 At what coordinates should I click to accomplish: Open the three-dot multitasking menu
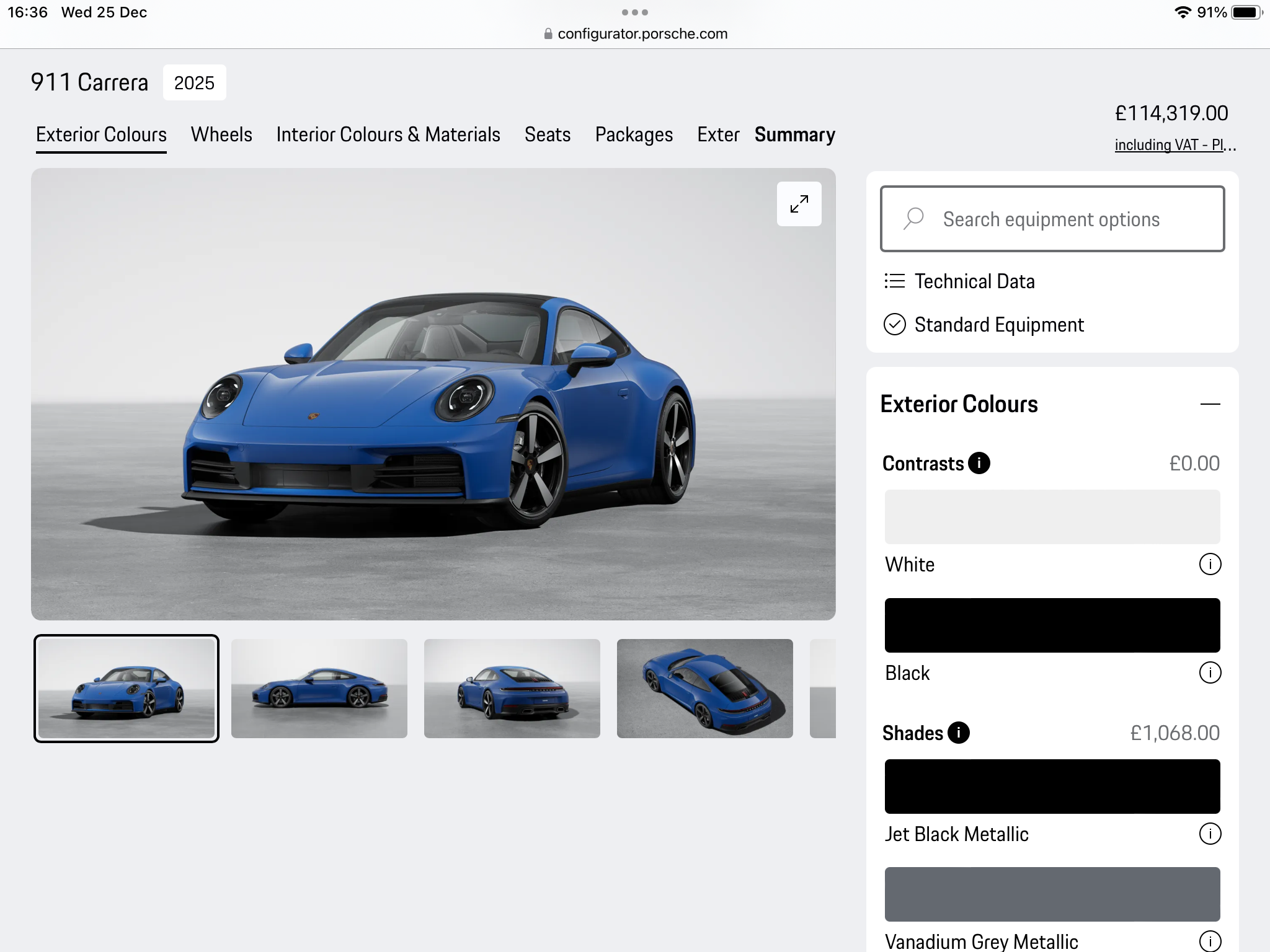pyautogui.click(x=634, y=12)
